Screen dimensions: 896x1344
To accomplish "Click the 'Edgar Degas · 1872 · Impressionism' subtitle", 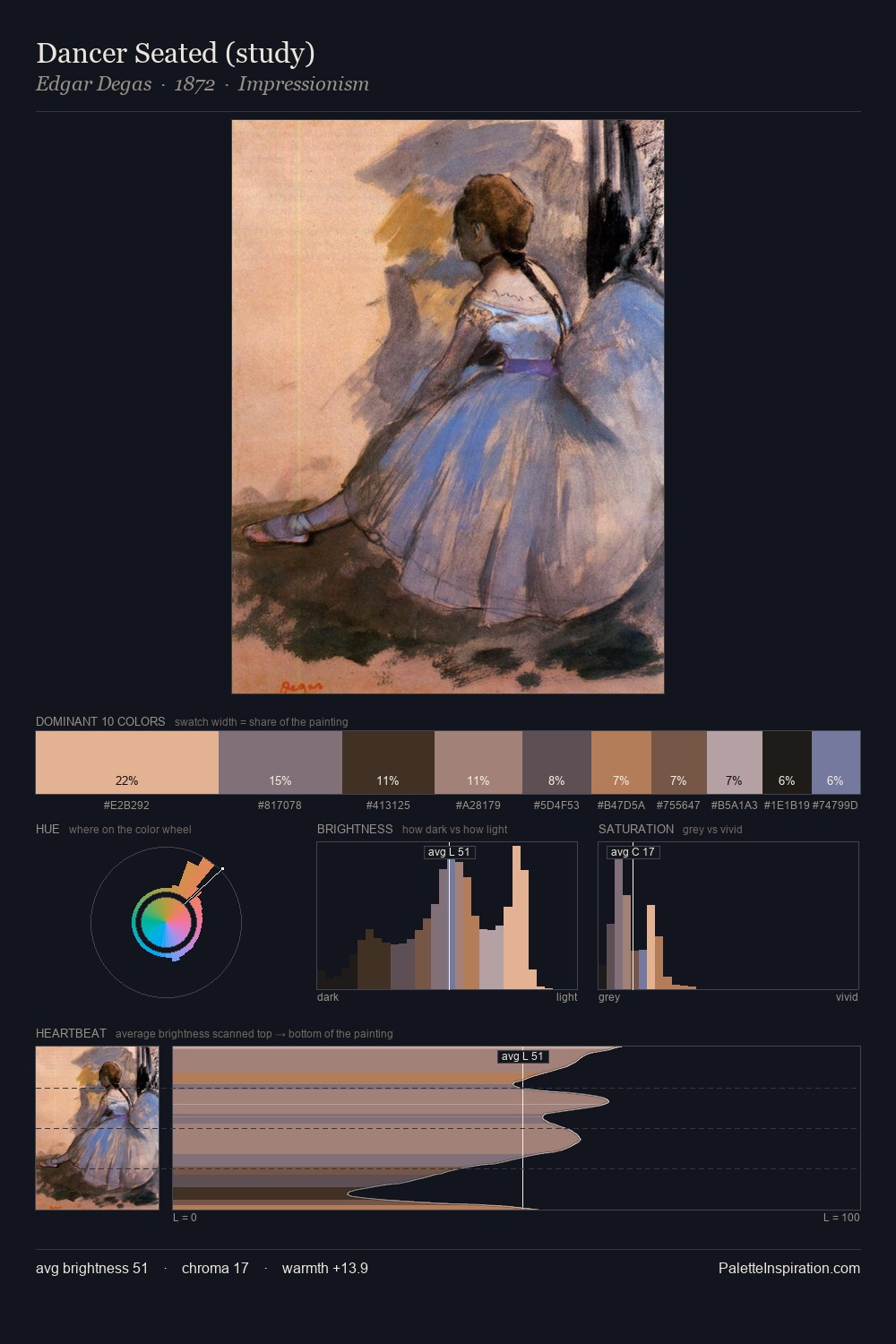I will pos(202,84).
